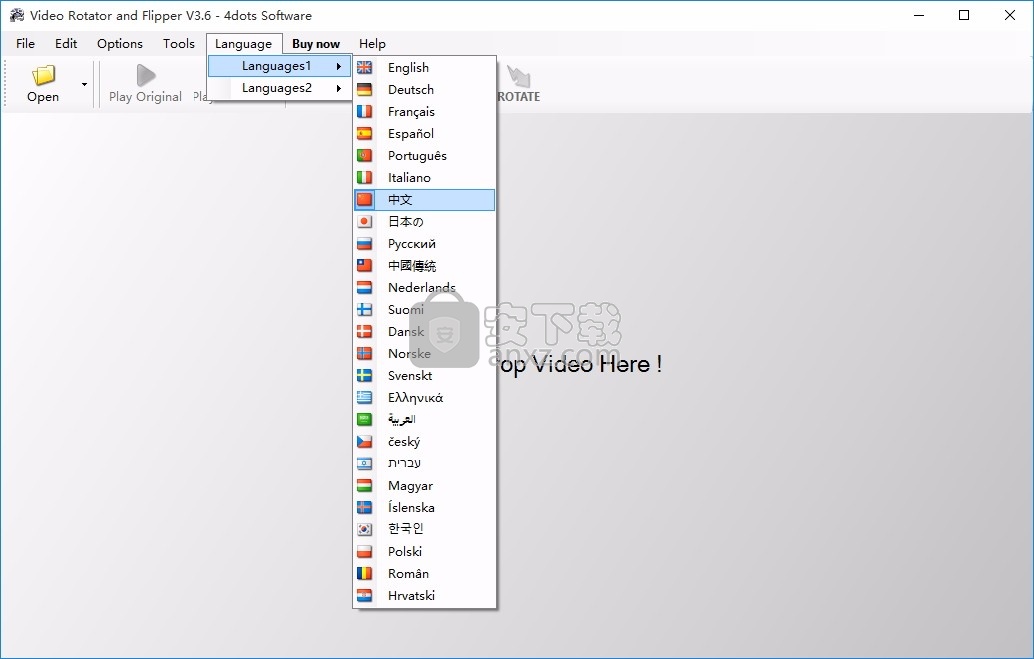Select the Languages1 menu entry

(x=280, y=66)
